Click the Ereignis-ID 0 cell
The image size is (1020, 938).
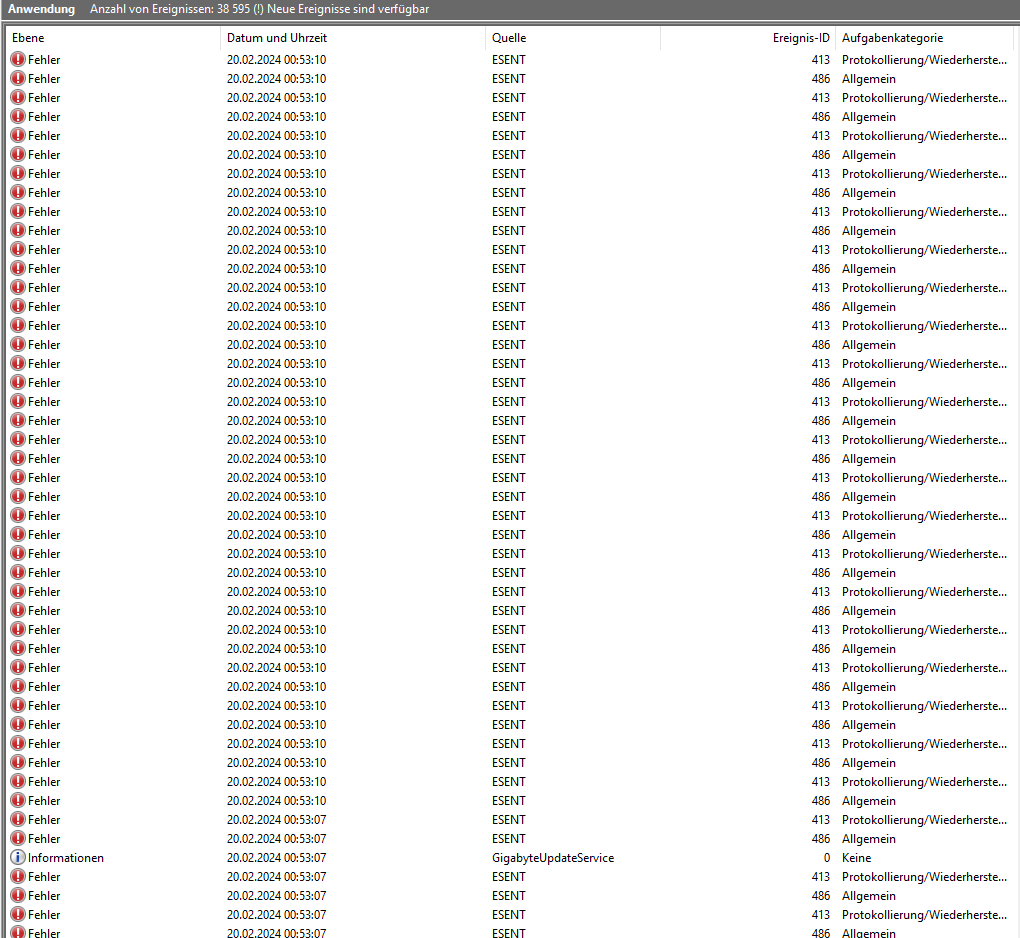click(x=827, y=857)
